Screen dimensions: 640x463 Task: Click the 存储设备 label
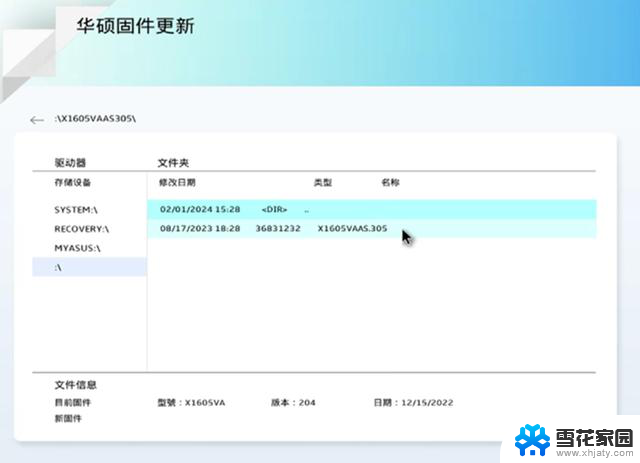click(x=73, y=183)
